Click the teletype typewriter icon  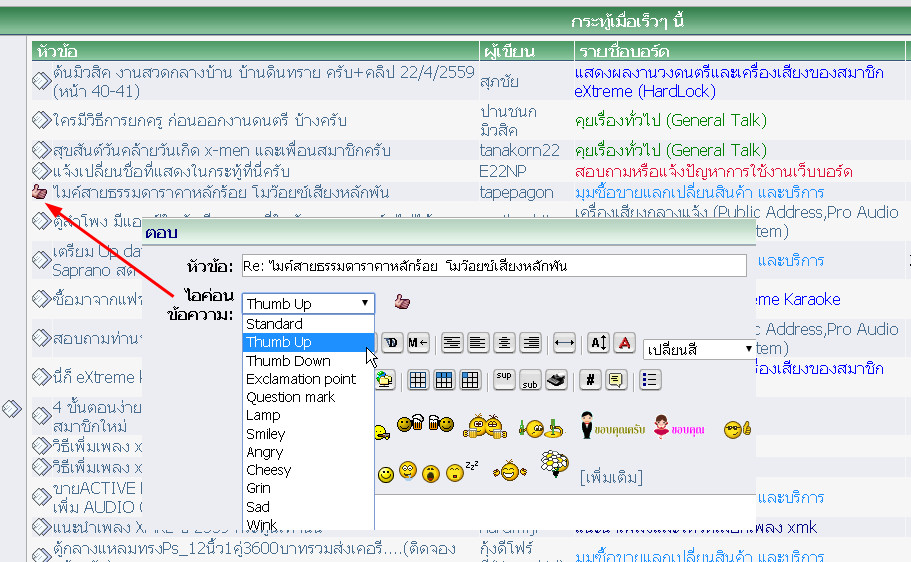[556, 380]
